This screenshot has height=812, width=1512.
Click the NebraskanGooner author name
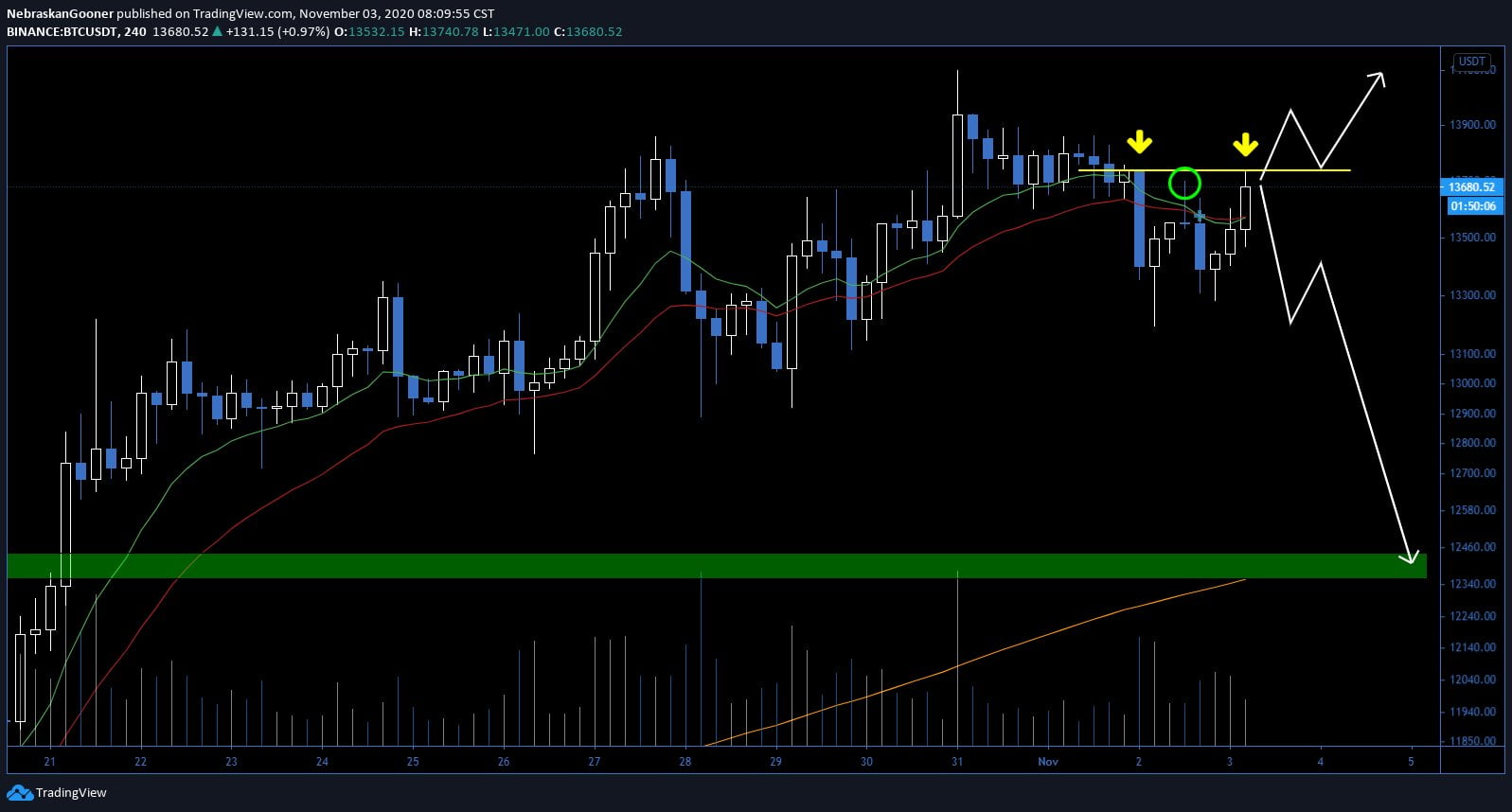click(x=60, y=13)
